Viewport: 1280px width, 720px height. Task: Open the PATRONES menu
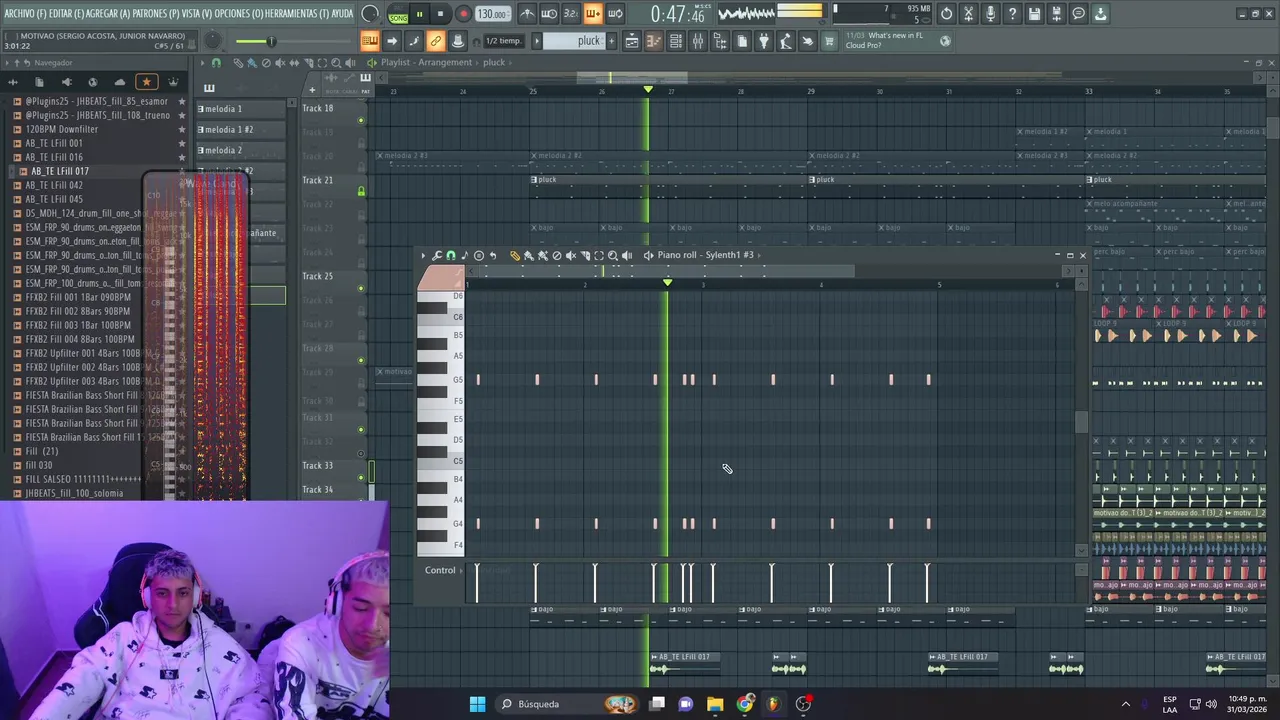(x=156, y=13)
